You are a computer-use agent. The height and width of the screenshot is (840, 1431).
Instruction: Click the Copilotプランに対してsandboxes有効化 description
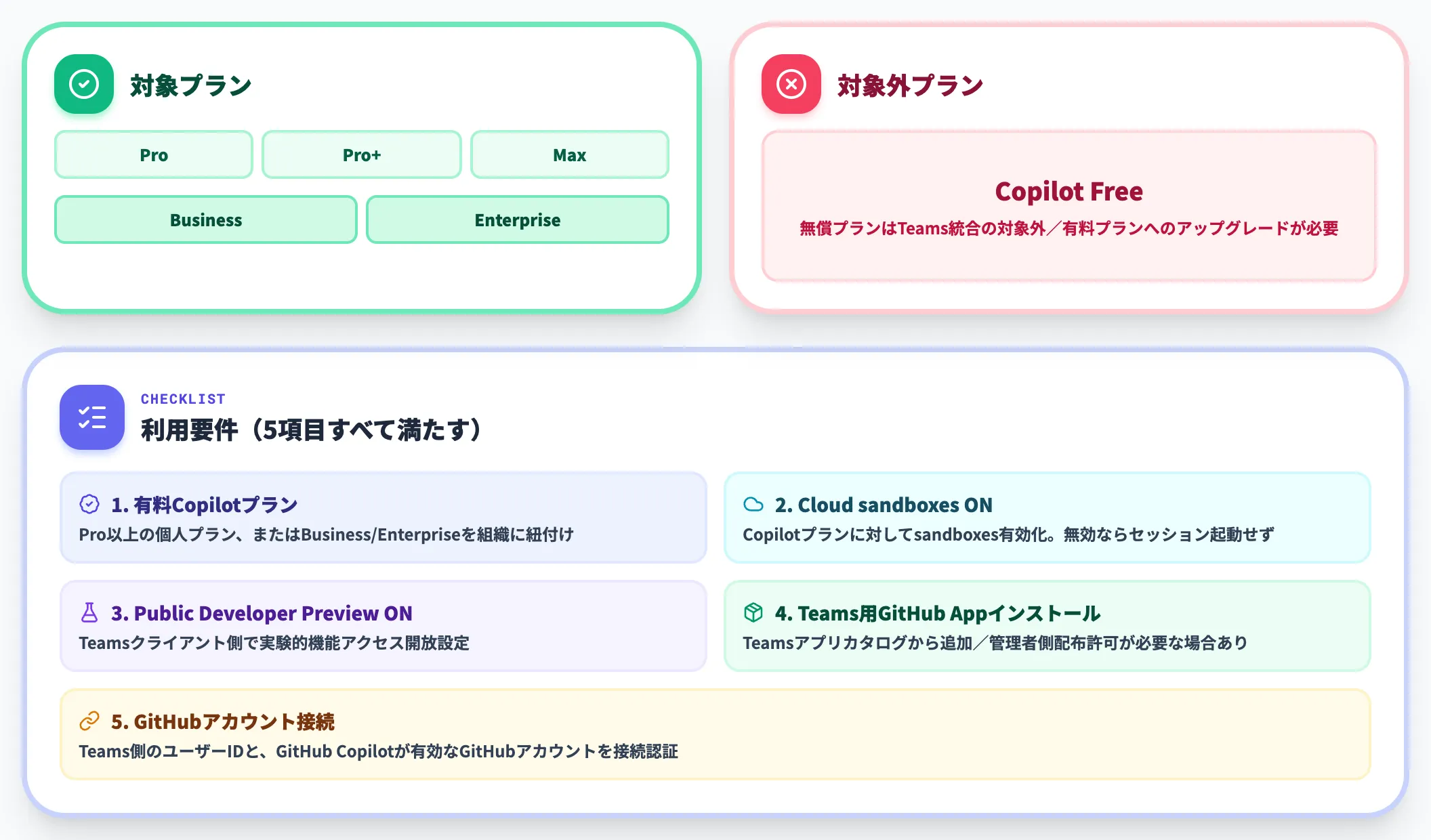point(1008,534)
